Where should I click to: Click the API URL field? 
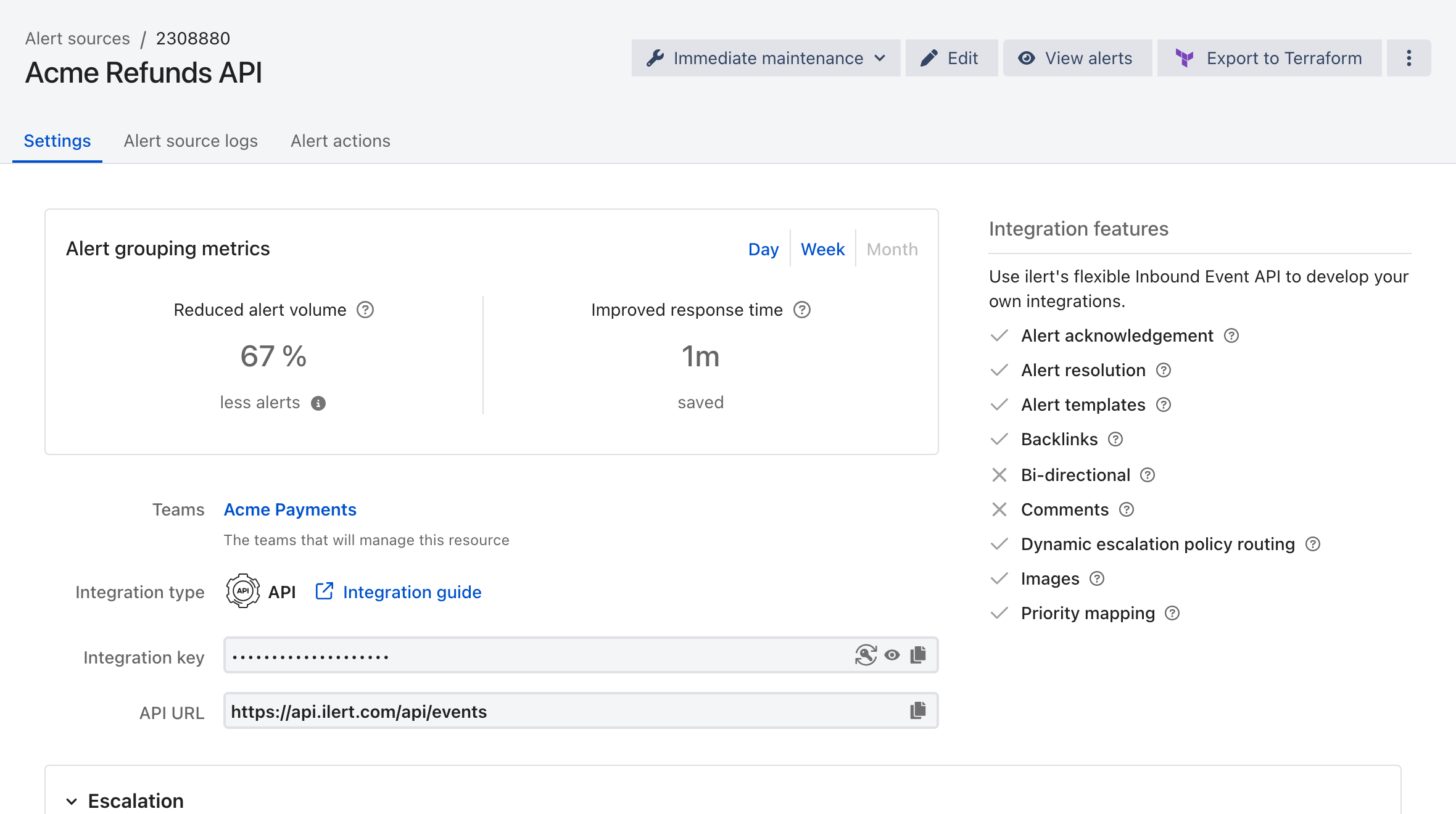pyautogui.click(x=581, y=710)
